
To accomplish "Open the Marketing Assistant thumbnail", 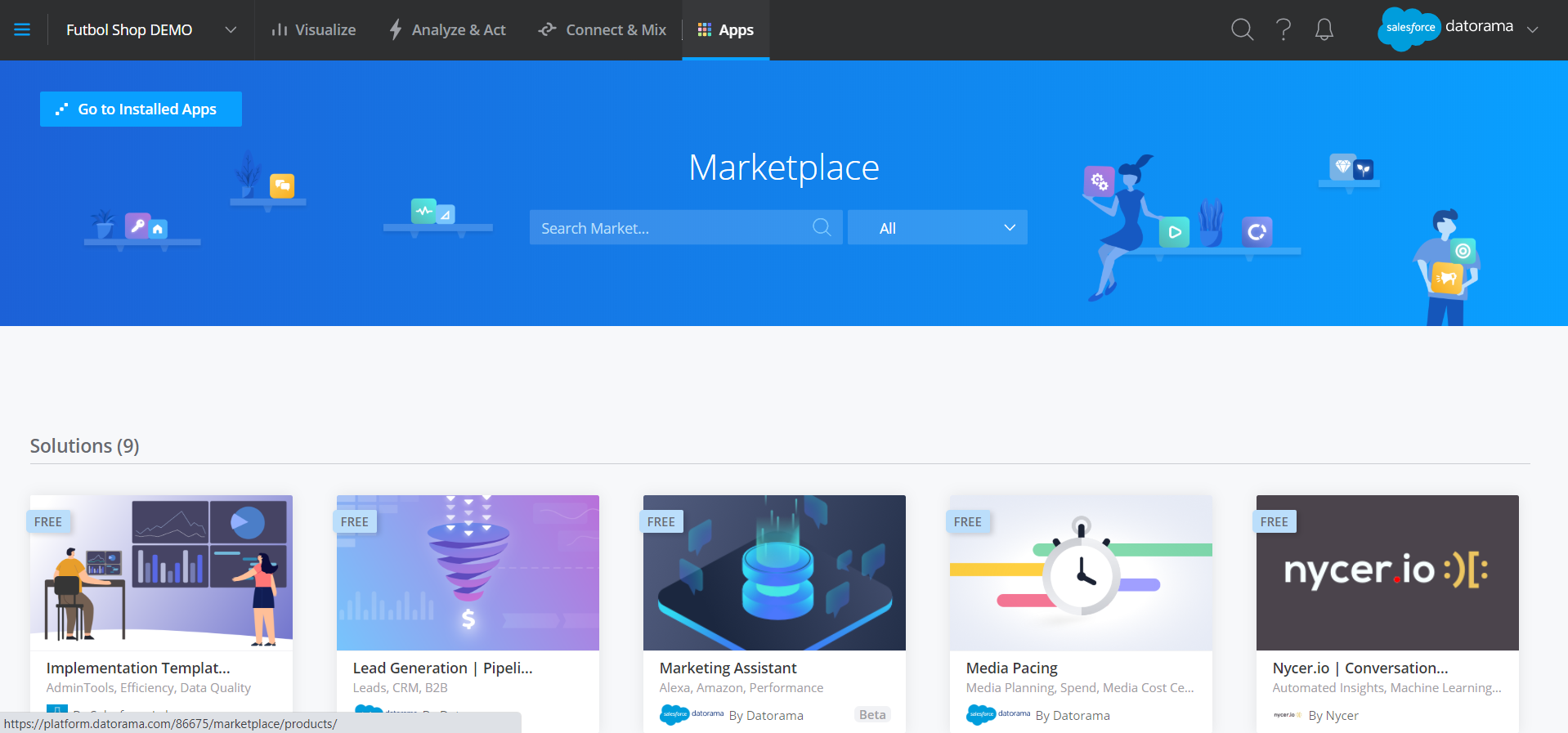I will coord(774,573).
